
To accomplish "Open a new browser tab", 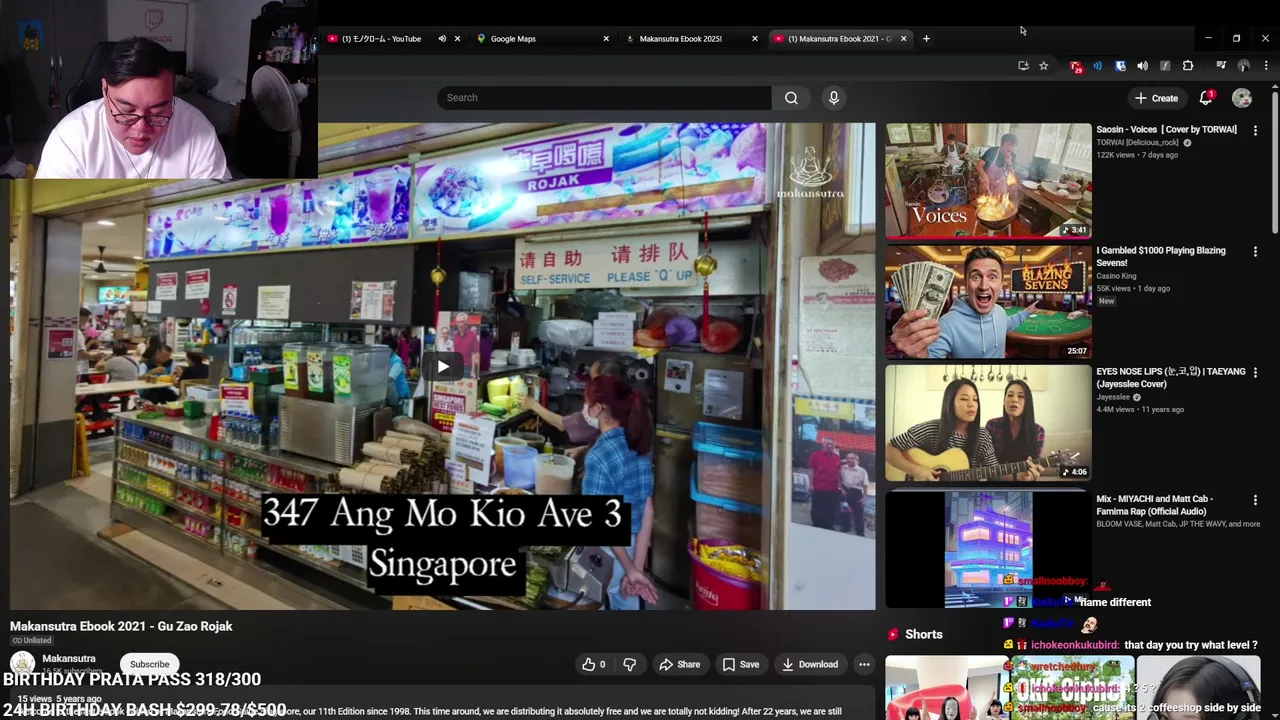I will point(926,39).
